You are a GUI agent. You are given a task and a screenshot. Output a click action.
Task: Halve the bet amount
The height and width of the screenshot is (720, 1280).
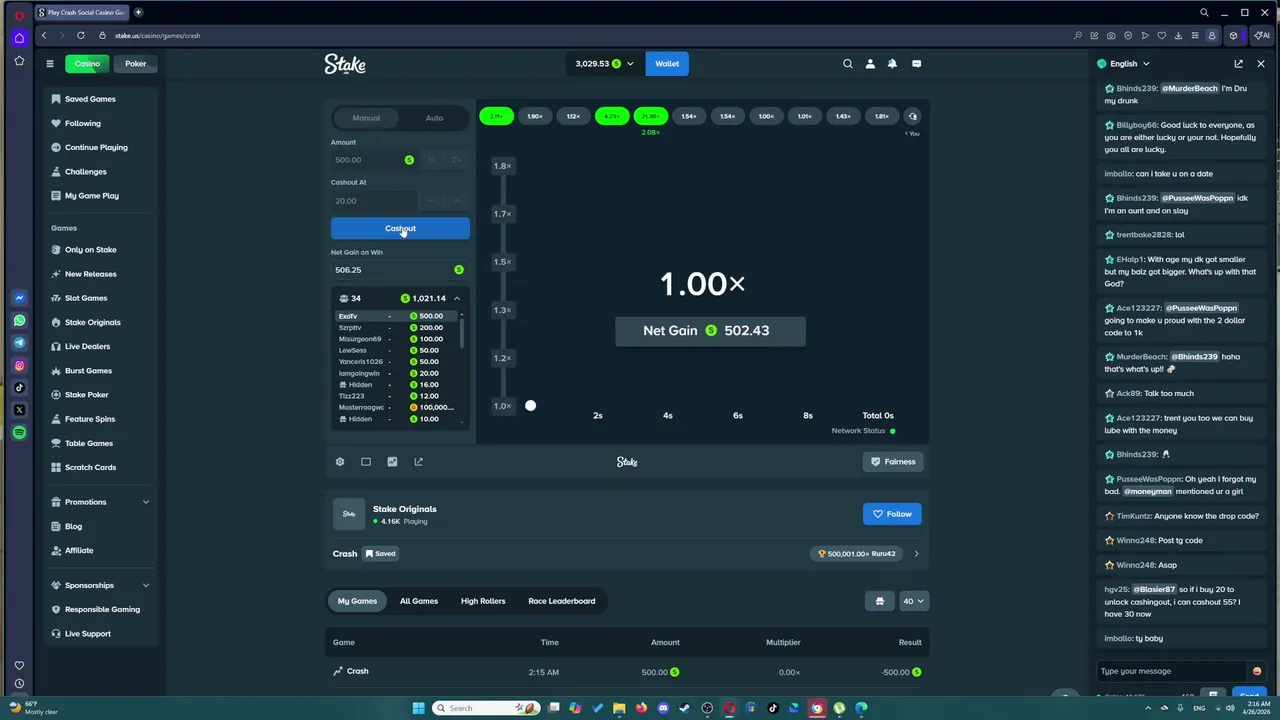[432, 160]
